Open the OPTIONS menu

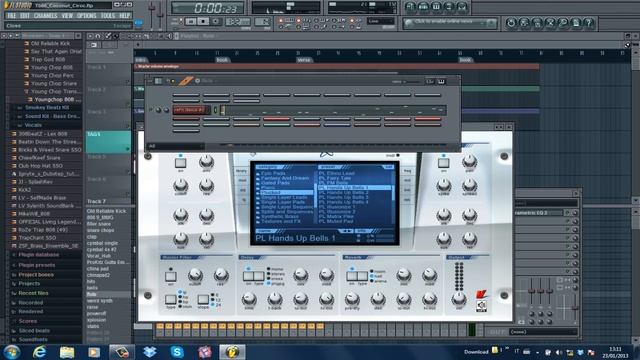point(86,16)
